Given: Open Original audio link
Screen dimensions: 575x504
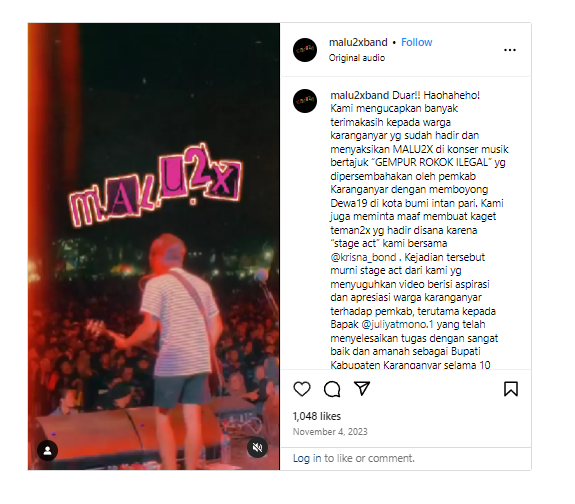Looking at the screenshot, I should [x=357, y=58].
